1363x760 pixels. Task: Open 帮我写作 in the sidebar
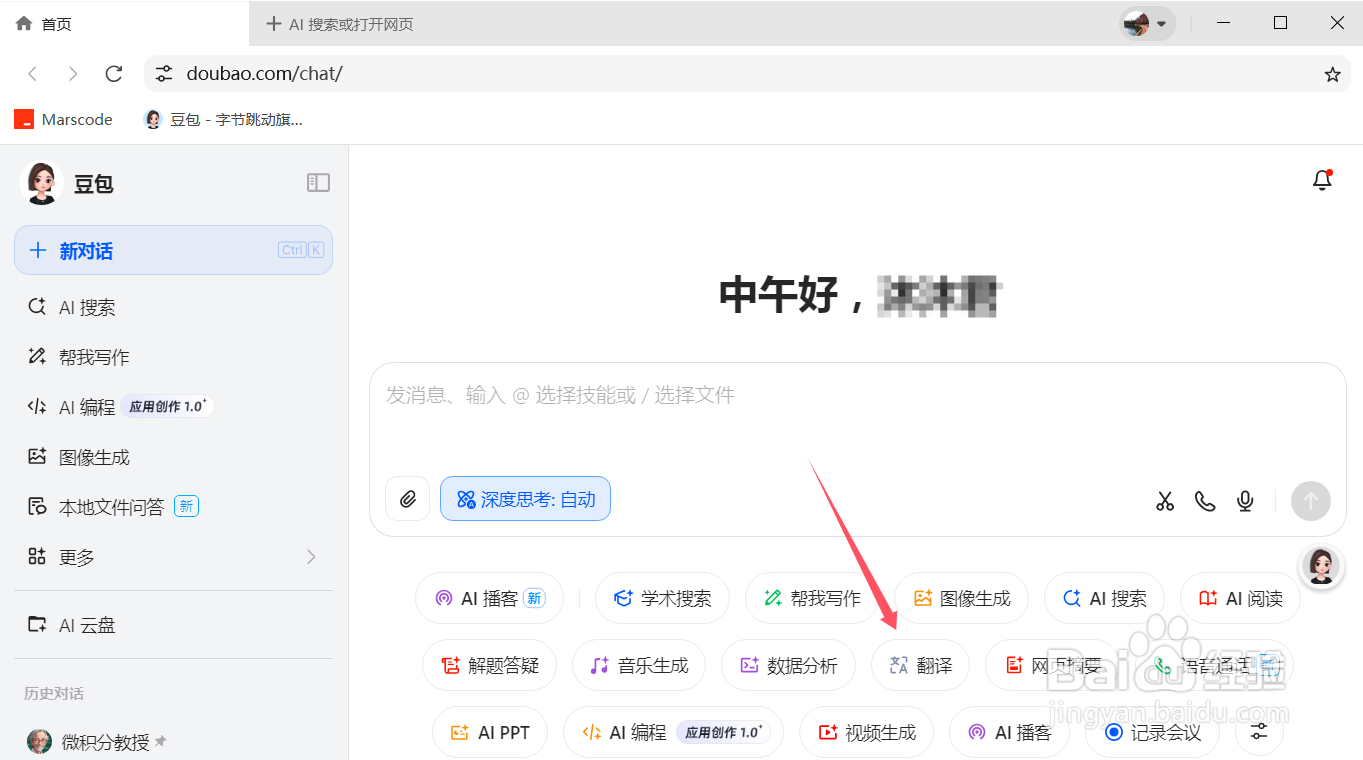coord(173,357)
